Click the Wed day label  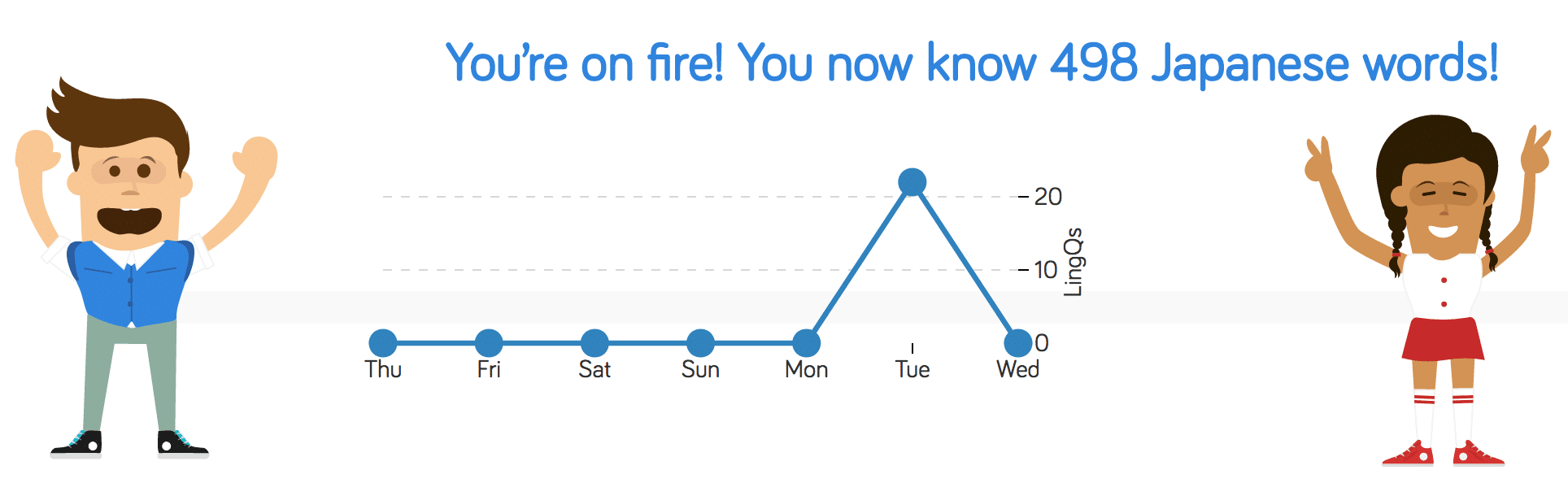1017,370
